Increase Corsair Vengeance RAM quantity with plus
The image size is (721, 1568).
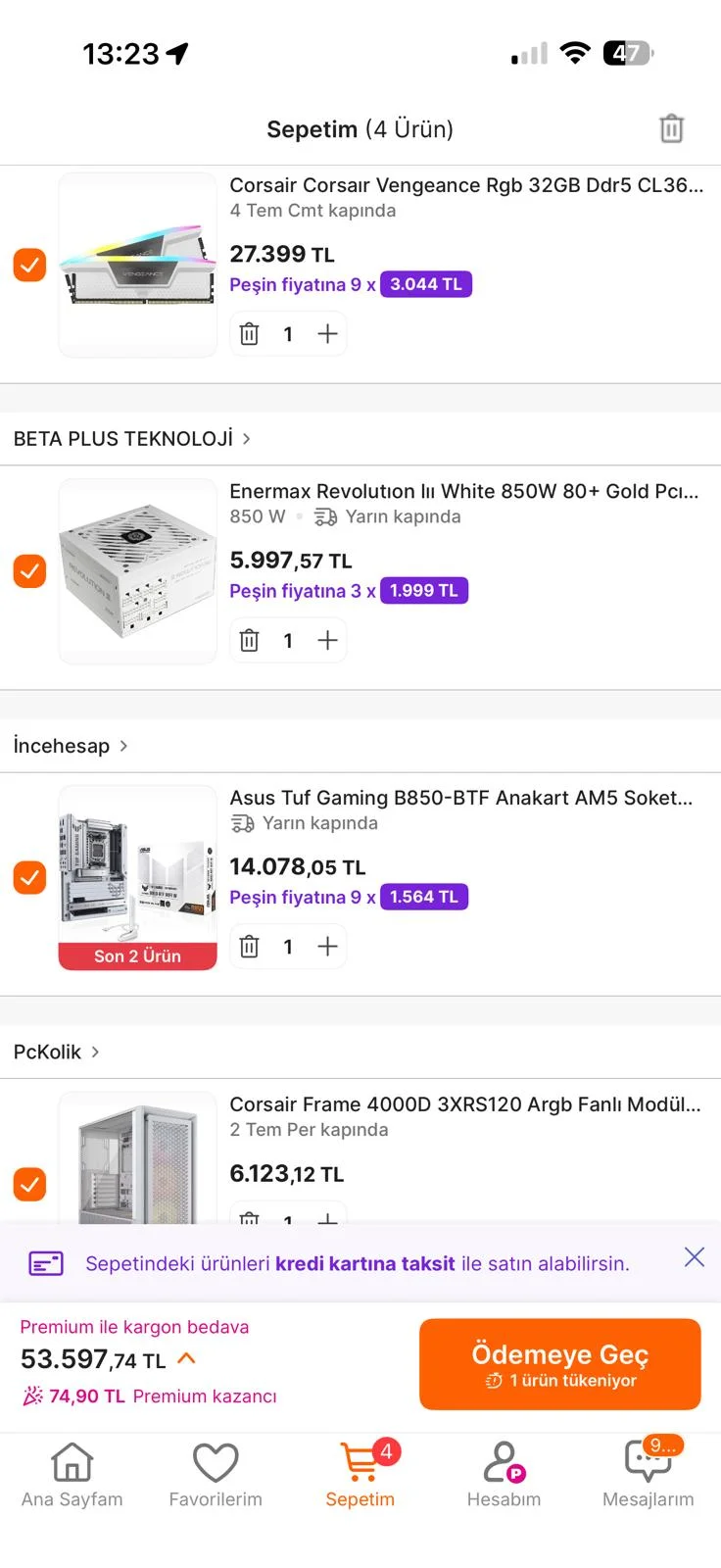pyautogui.click(x=327, y=334)
